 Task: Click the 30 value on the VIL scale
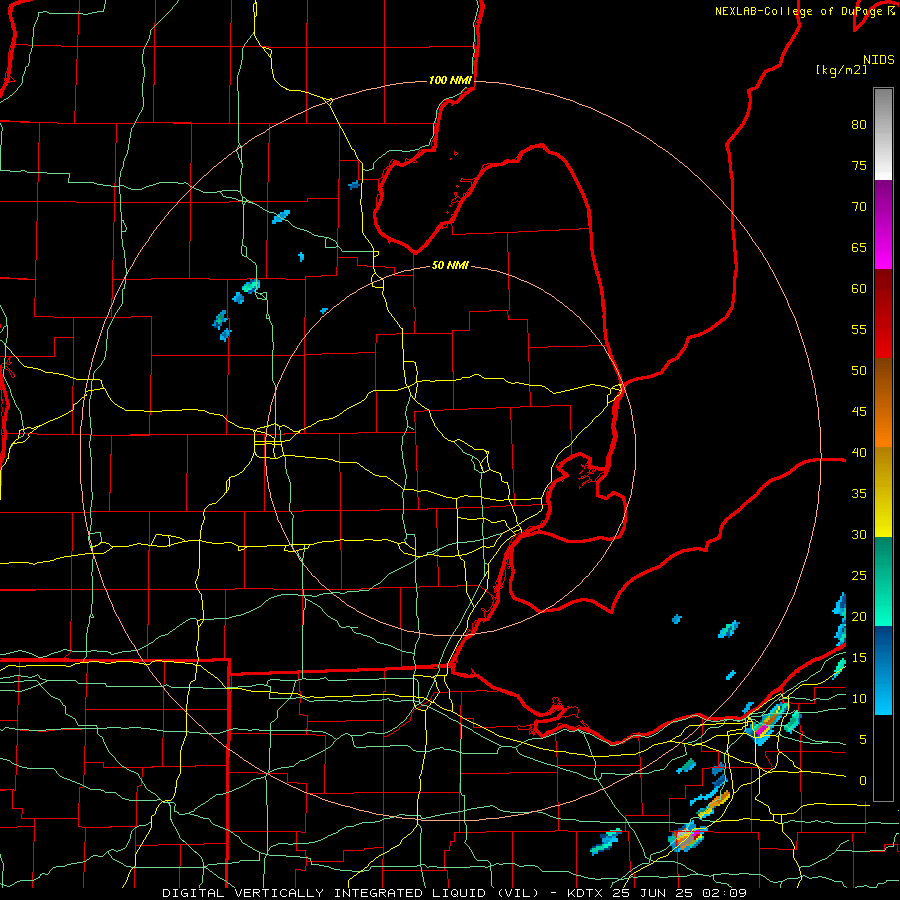(x=859, y=535)
